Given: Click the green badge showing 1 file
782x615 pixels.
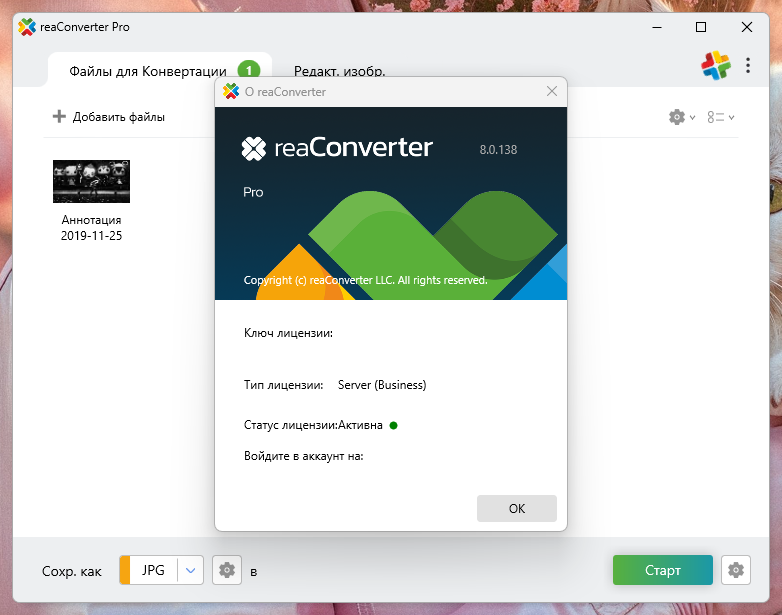Looking at the screenshot, I should [x=248, y=70].
